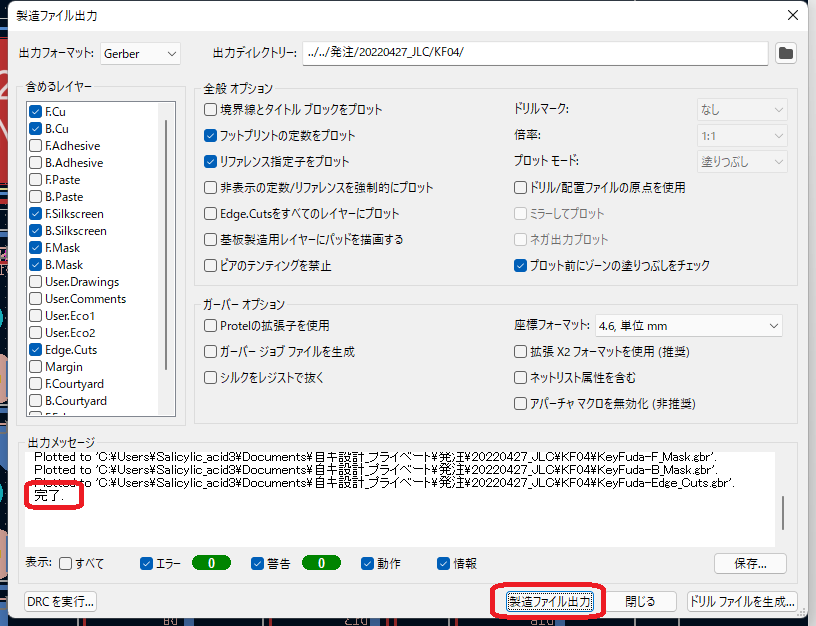
Task: Enable 非表示の定数/リファレンスを強制的にプロット
Action: coord(210,187)
